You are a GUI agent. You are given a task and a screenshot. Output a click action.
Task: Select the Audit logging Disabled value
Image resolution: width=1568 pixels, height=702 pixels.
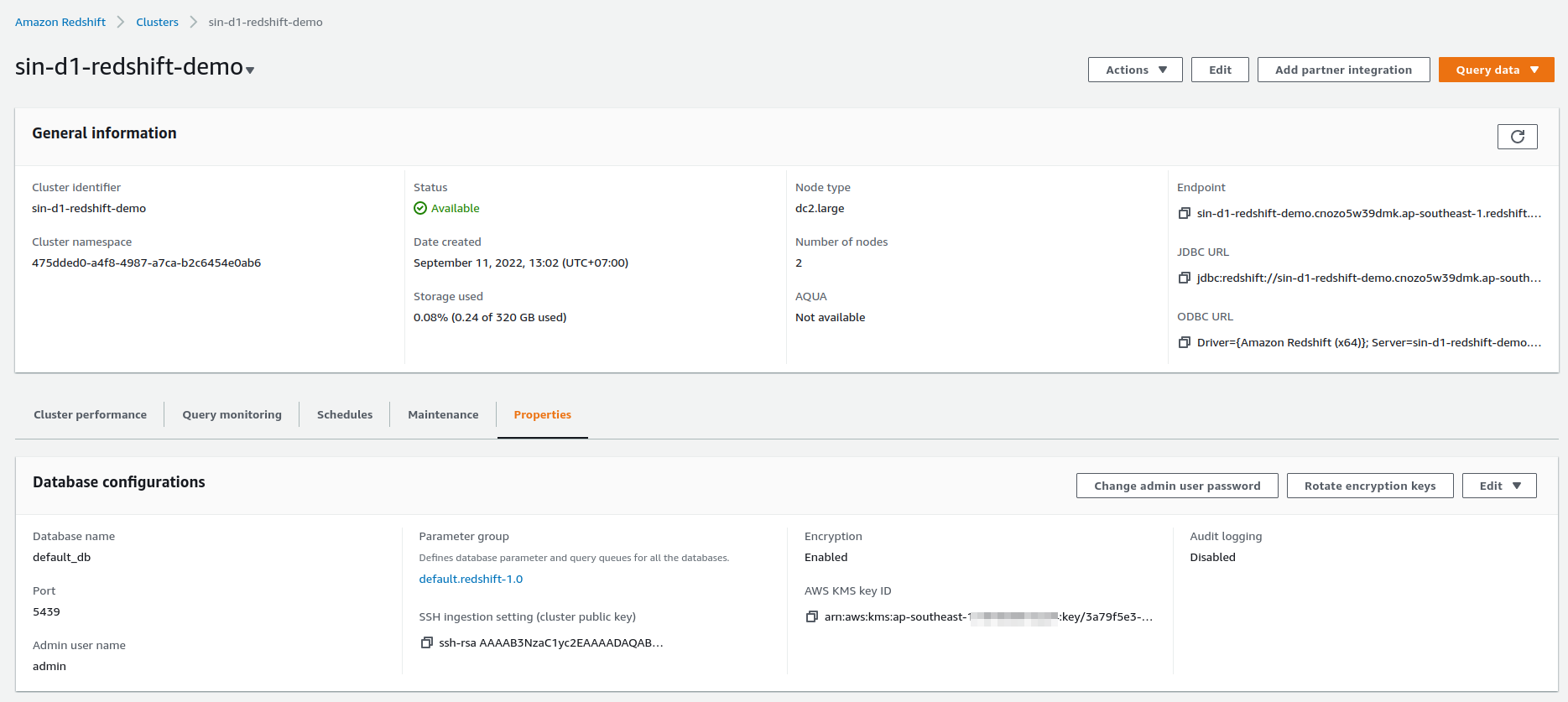pyautogui.click(x=1212, y=557)
